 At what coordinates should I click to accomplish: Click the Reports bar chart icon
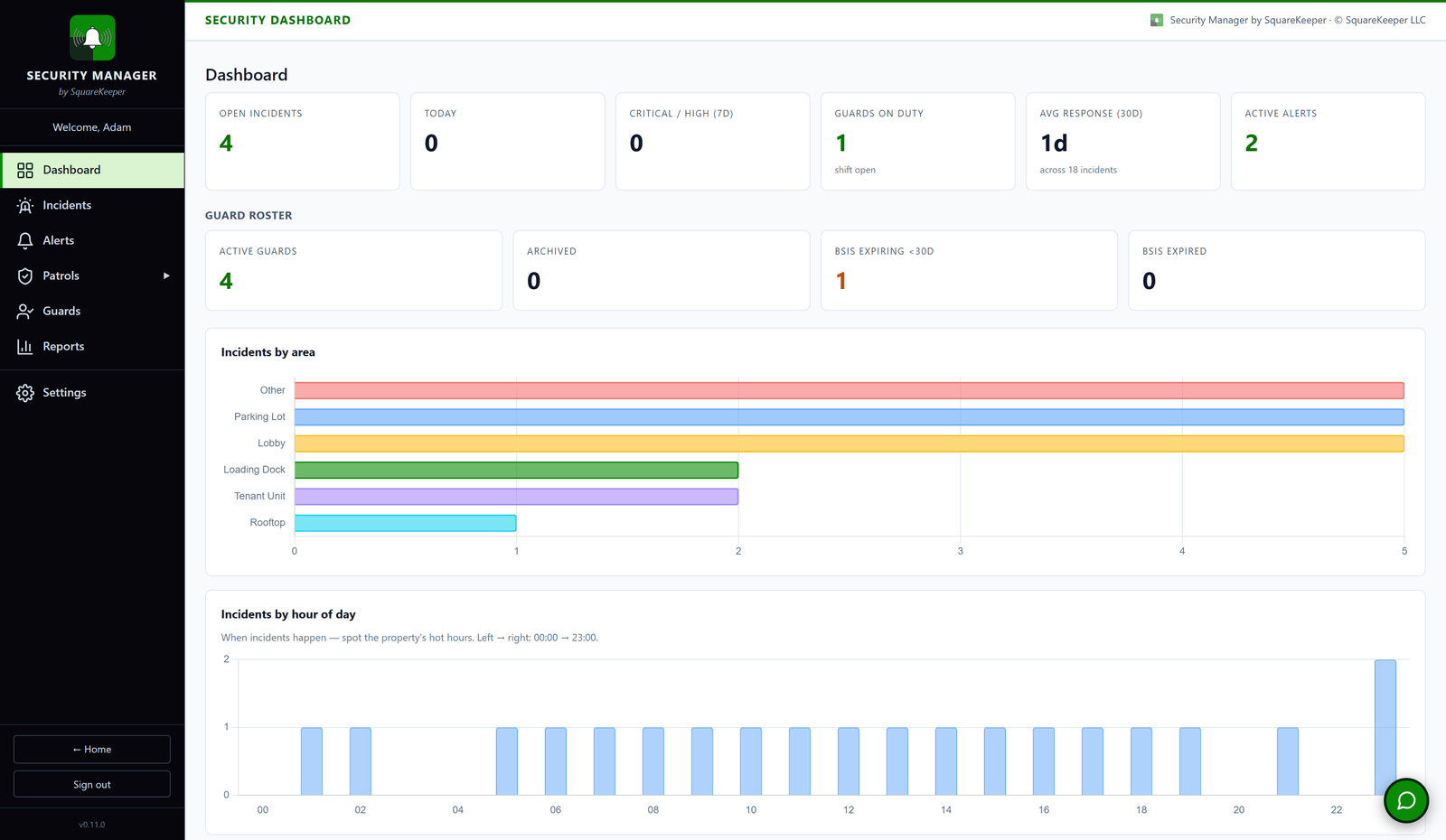(x=25, y=346)
